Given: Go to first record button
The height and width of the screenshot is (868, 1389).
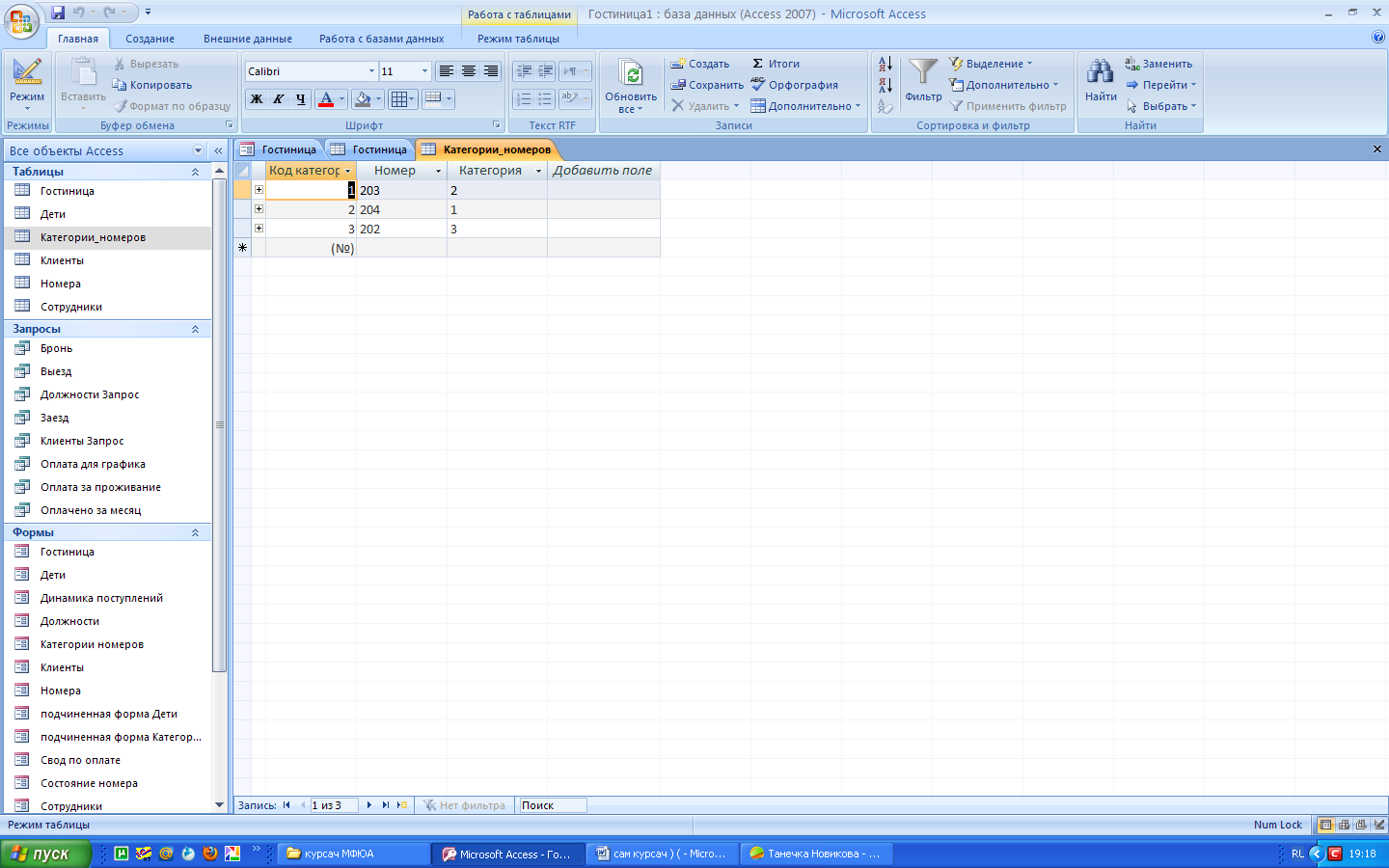Looking at the screenshot, I should point(286,805).
